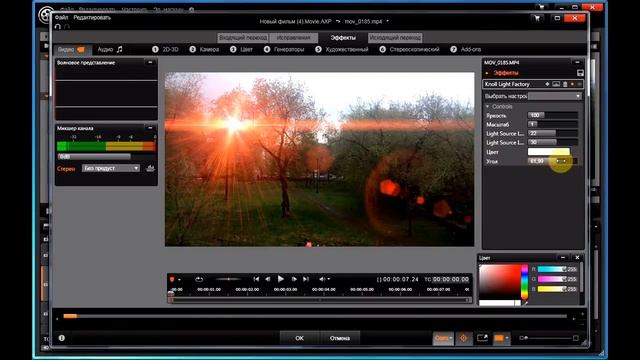Viewport: 640px width, 360px height.
Task: Switch to the Эффекты tab
Action: pos(343,38)
